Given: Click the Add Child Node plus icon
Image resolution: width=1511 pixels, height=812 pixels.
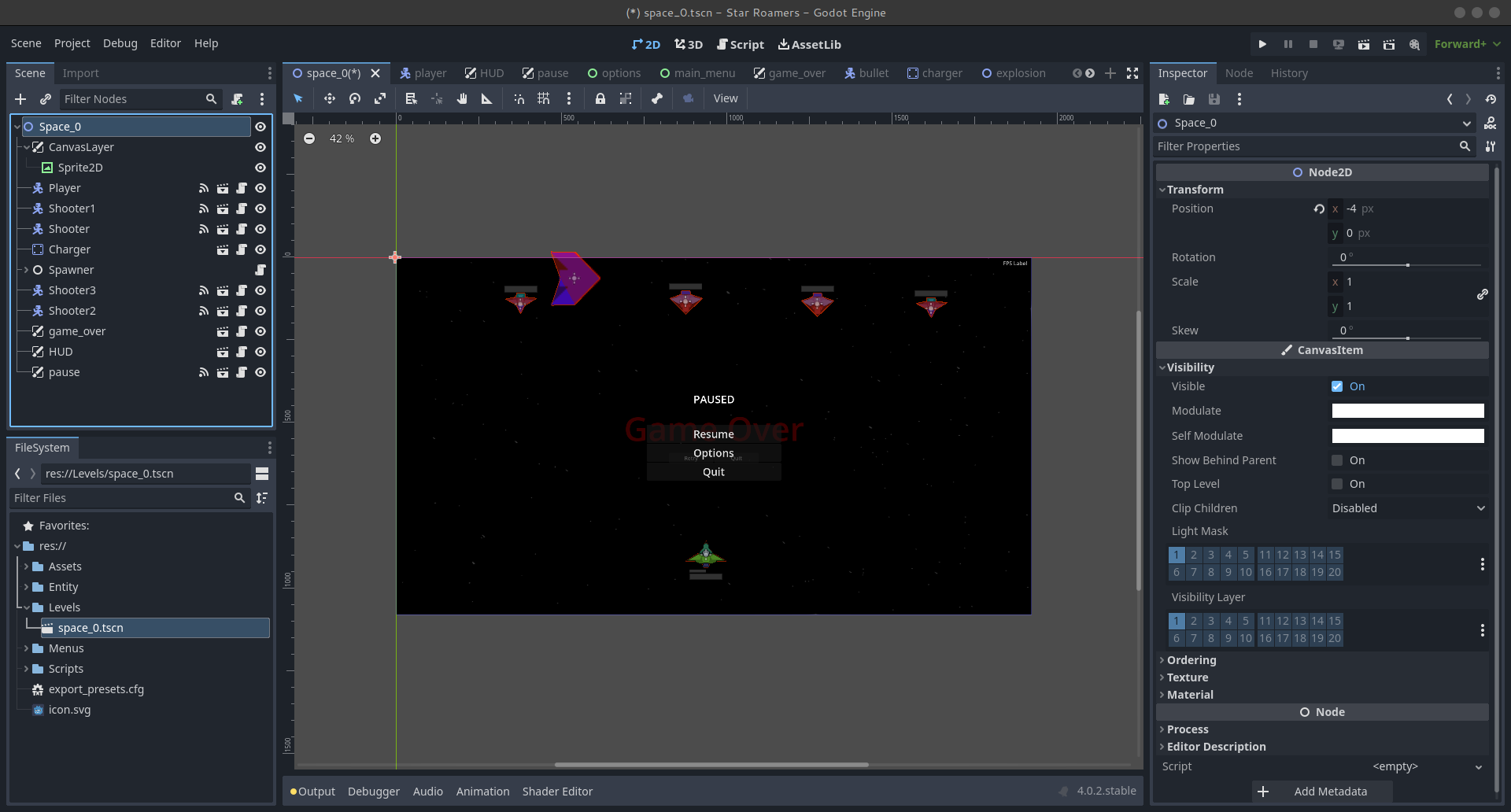Looking at the screenshot, I should [20, 99].
